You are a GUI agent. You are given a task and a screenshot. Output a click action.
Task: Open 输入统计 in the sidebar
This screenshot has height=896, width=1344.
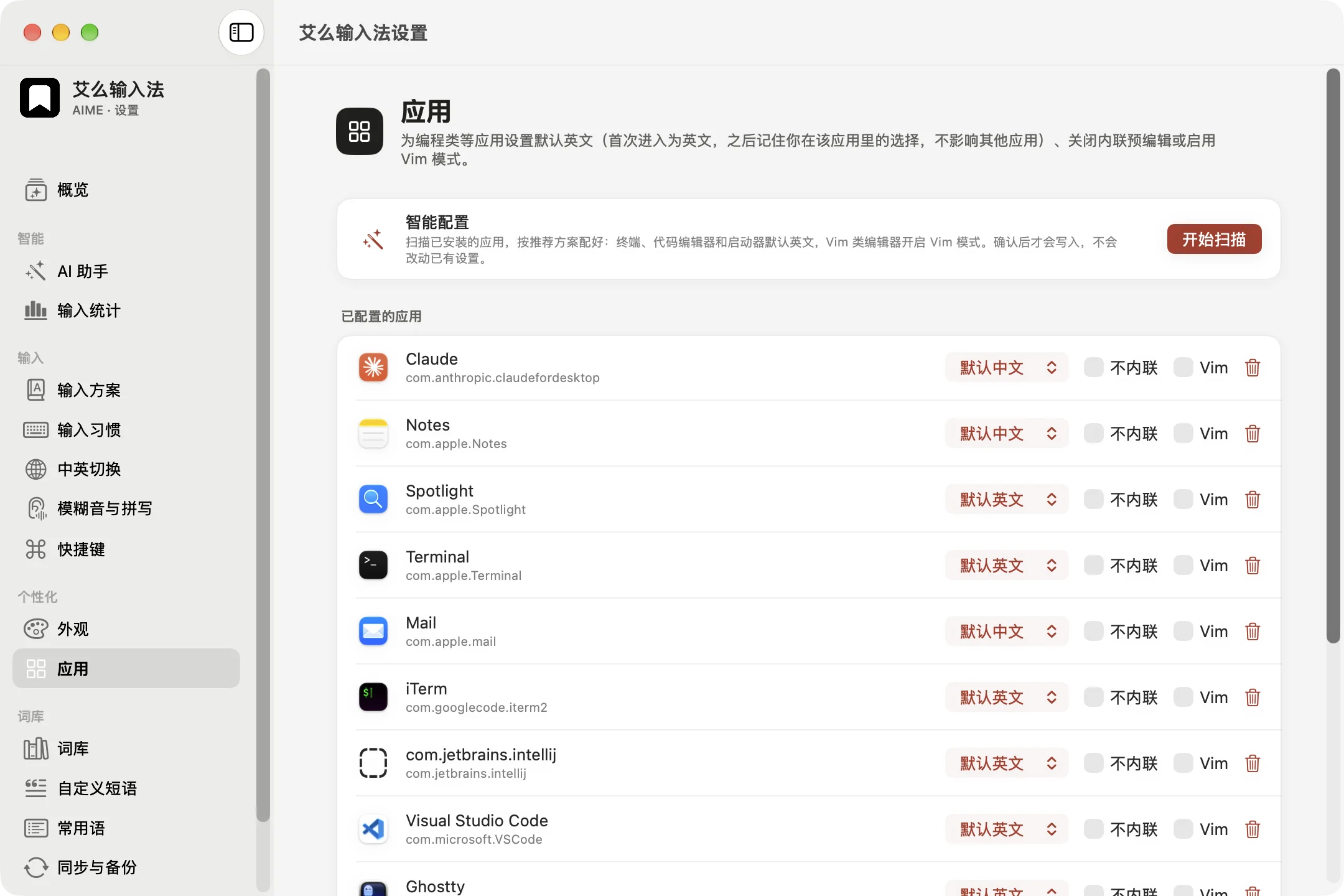[x=126, y=310]
